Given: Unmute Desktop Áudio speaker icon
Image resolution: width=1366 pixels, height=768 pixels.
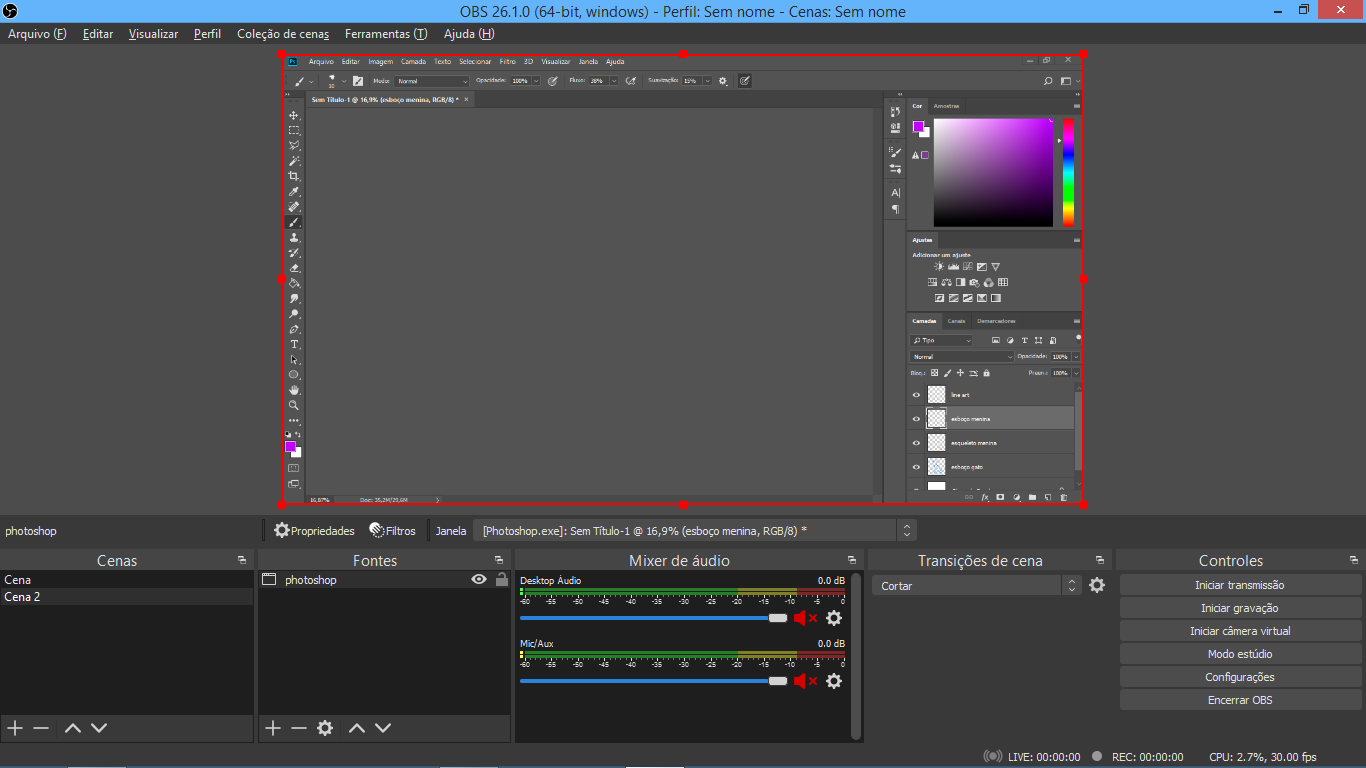Looking at the screenshot, I should (805, 618).
